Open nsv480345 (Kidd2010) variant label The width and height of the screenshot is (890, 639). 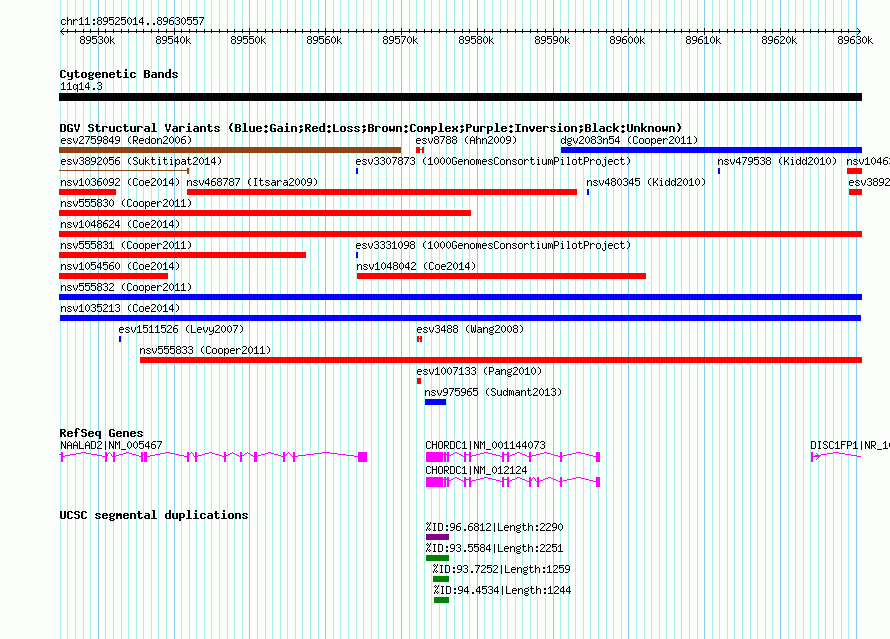pyautogui.click(x=646, y=182)
